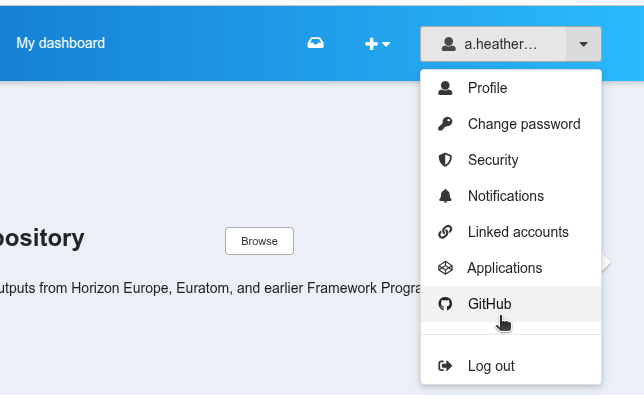
Task: Click the Profile person icon
Action: pos(446,88)
